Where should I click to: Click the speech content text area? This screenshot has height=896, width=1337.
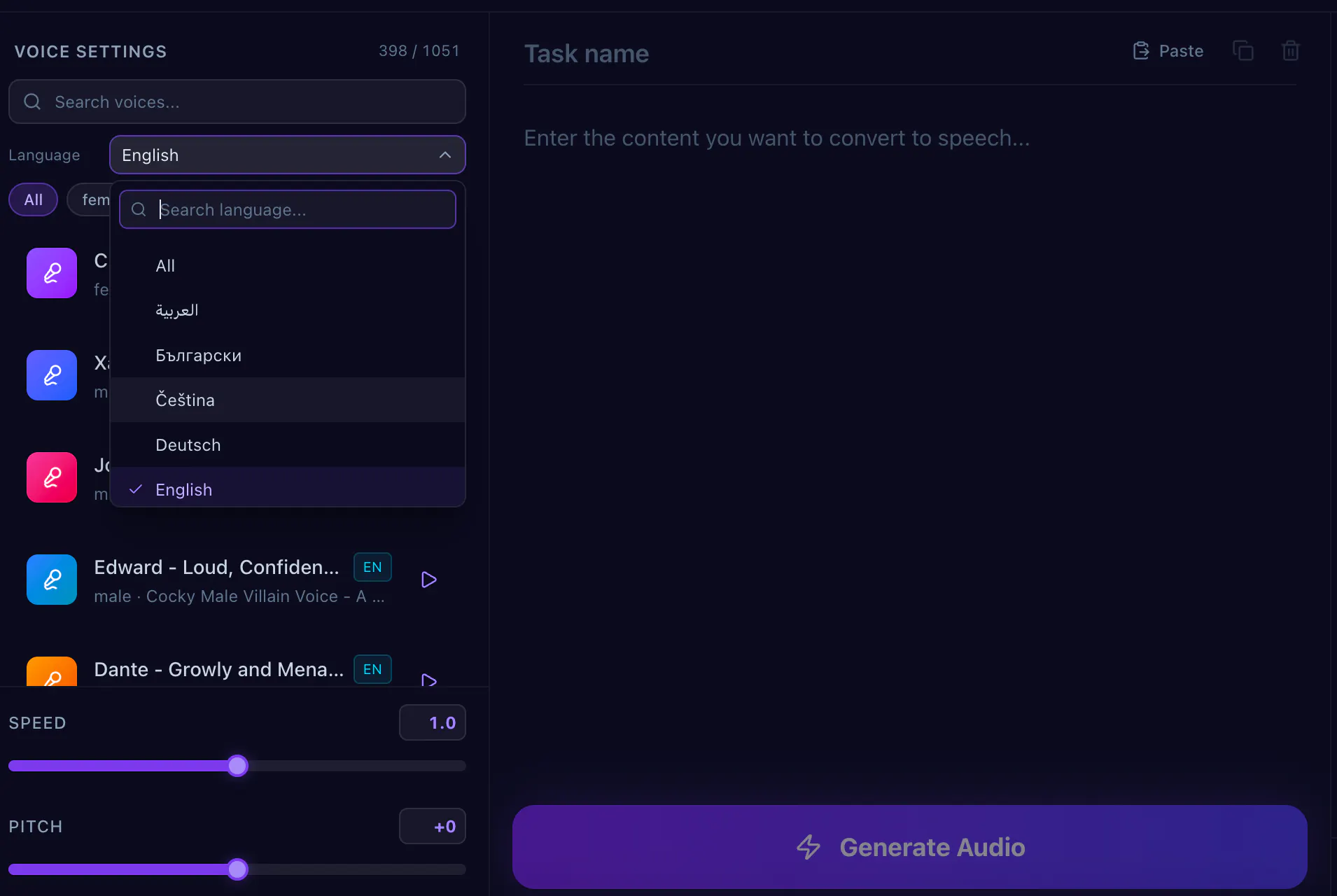tap(910, 448)
